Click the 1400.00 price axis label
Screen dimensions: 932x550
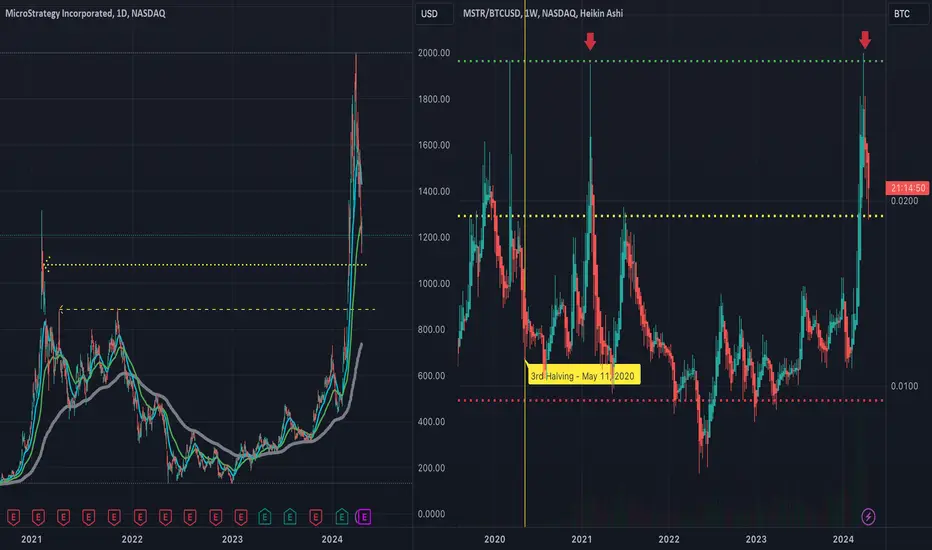434,191
